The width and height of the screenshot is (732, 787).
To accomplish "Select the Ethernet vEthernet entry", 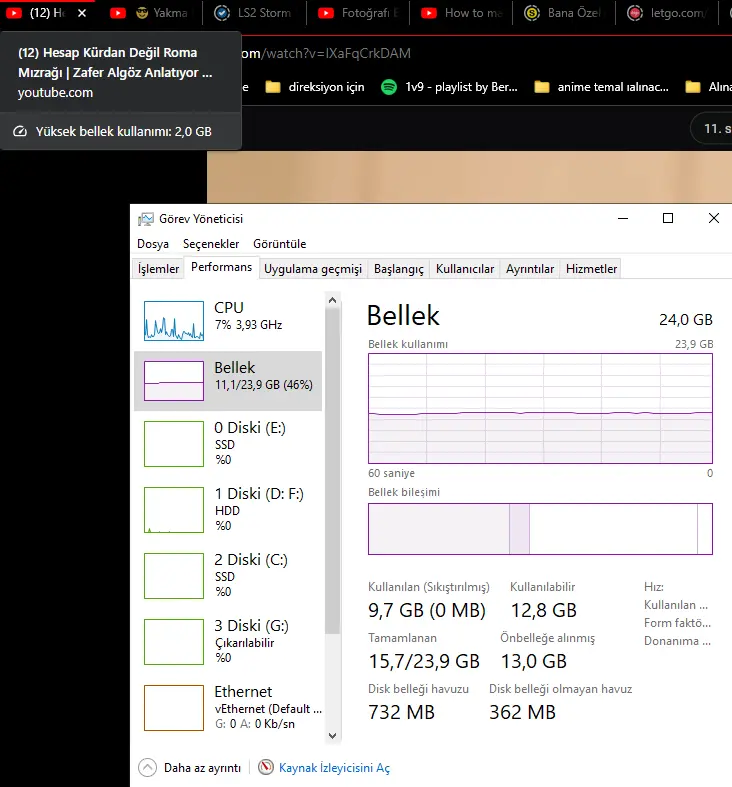I will point(228,708).
